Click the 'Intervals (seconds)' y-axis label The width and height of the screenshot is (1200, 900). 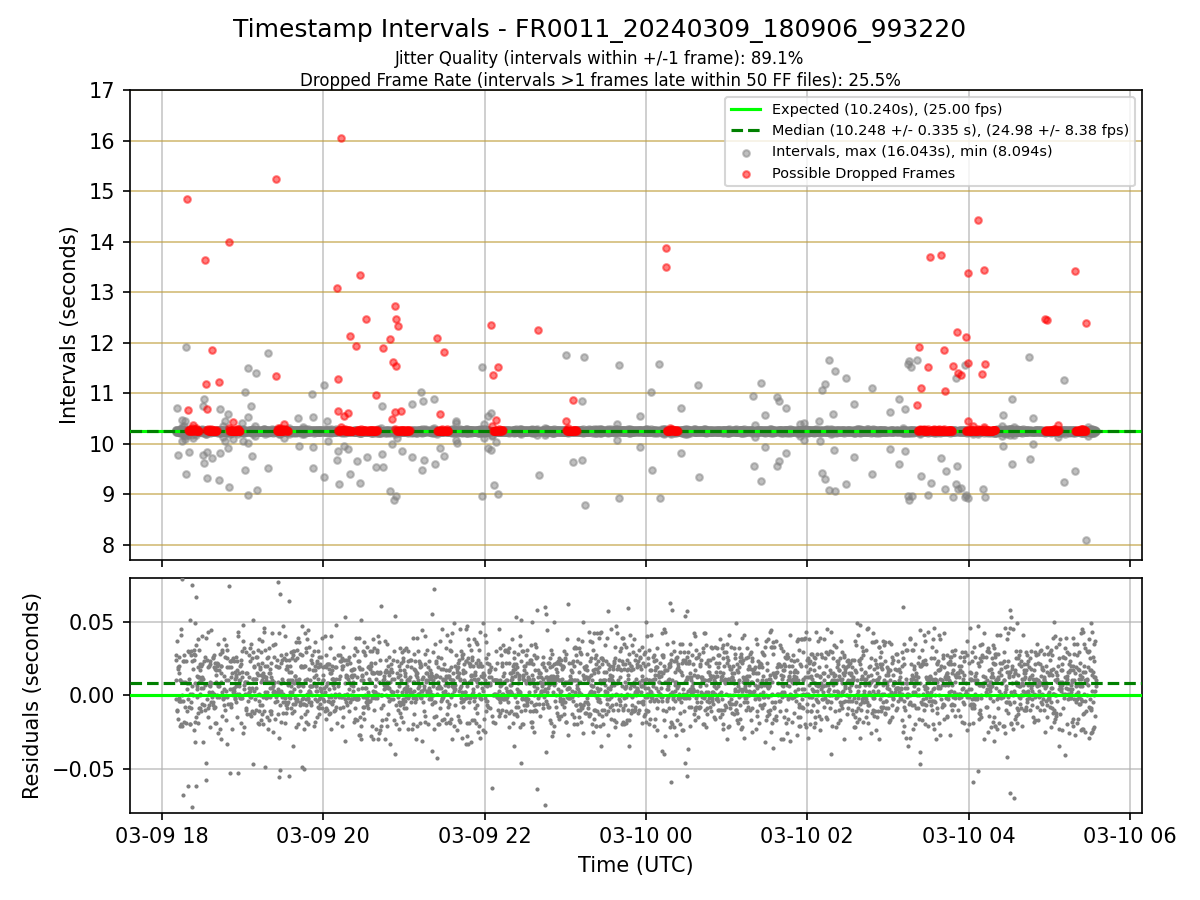tap(69, 325)
